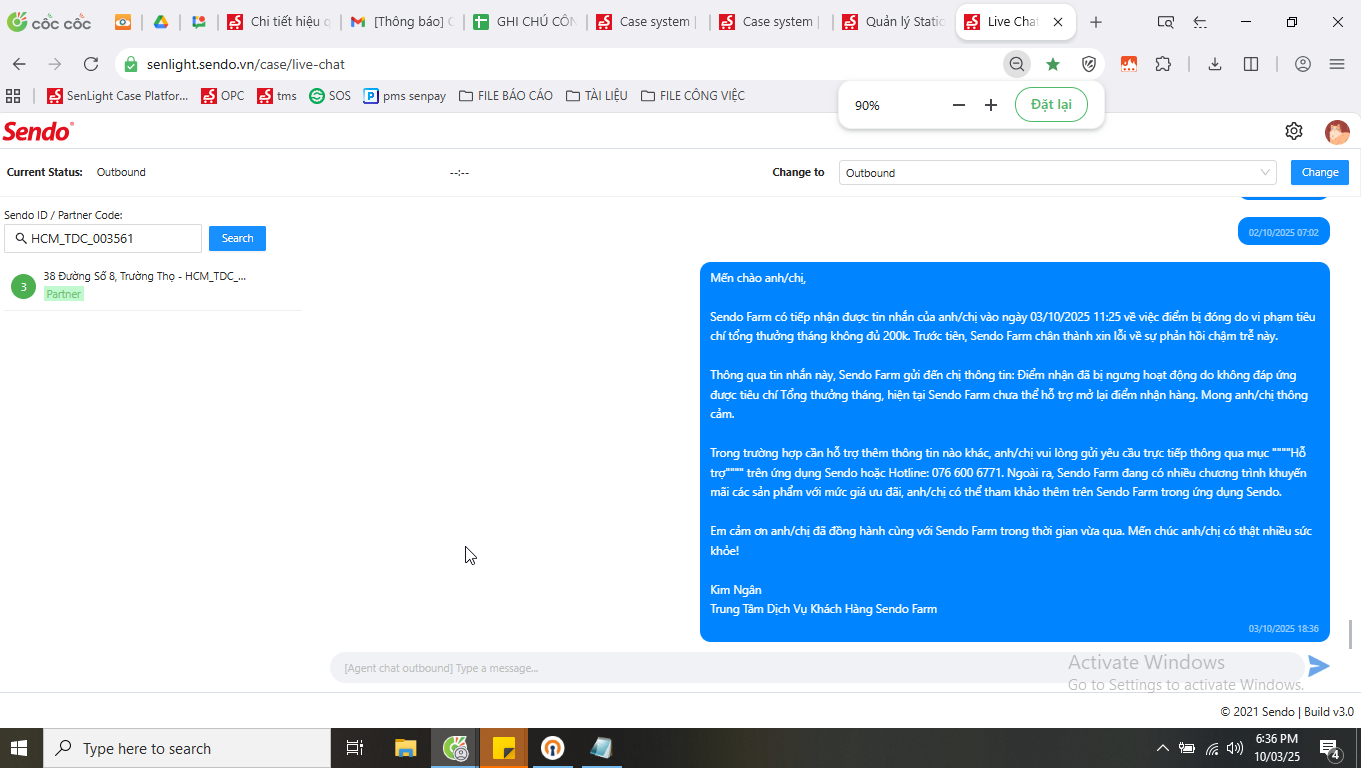Open the 'Chi tiết hiệu' tab
The image size is (1361, 768).
[279, 22]
